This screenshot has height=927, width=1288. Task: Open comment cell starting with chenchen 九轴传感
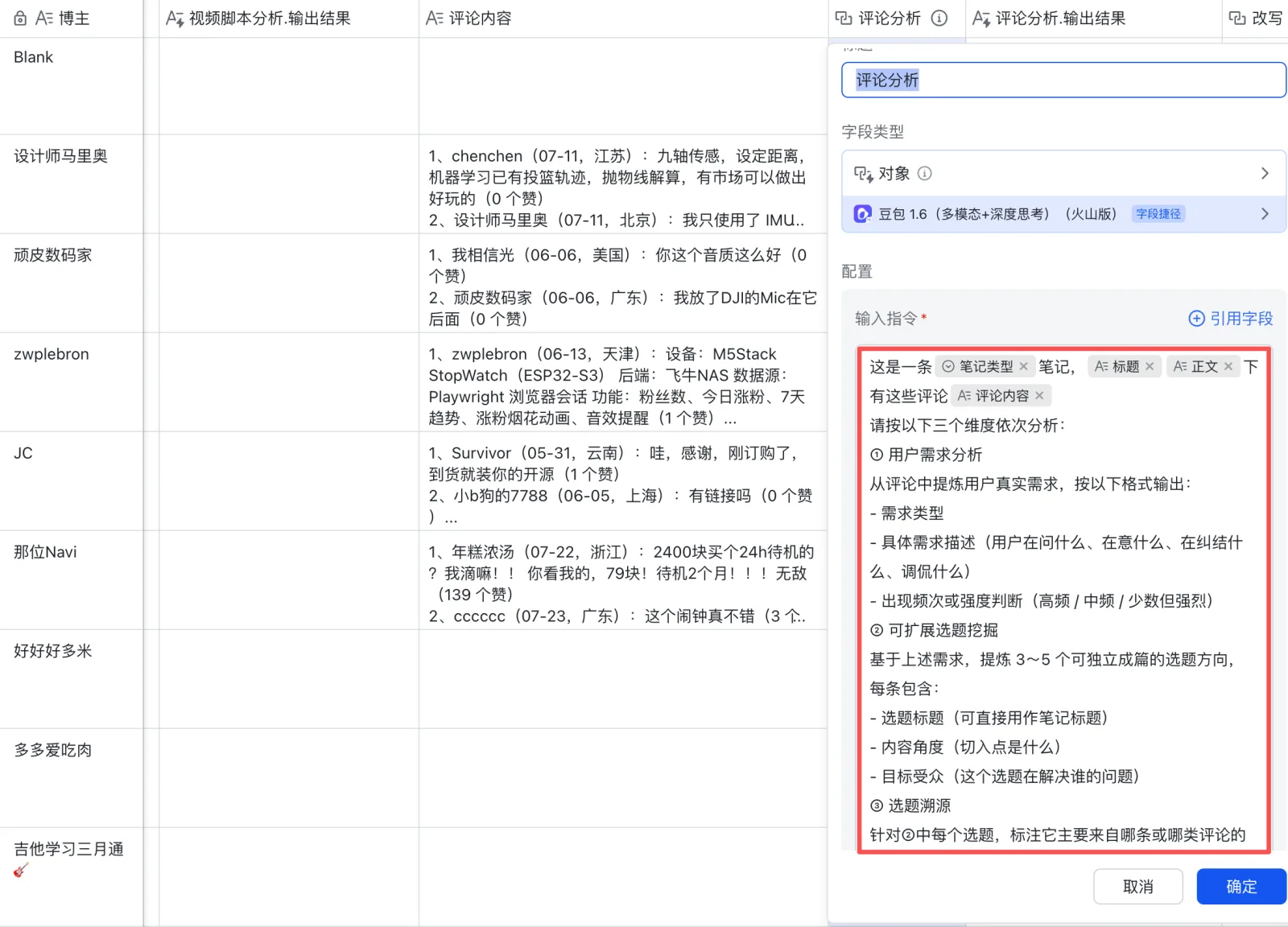click(x=623, y=183)
